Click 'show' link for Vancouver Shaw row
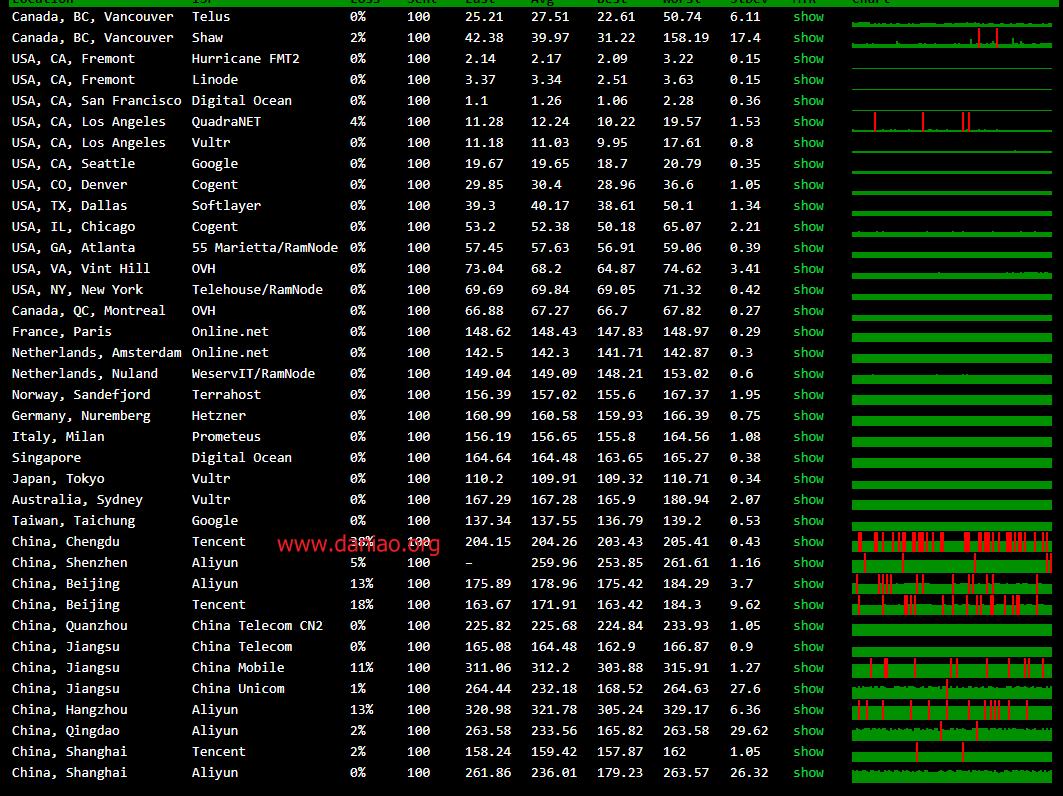Image resolution: width=1063 pixels, height=796 pixels. coord(808,38)
